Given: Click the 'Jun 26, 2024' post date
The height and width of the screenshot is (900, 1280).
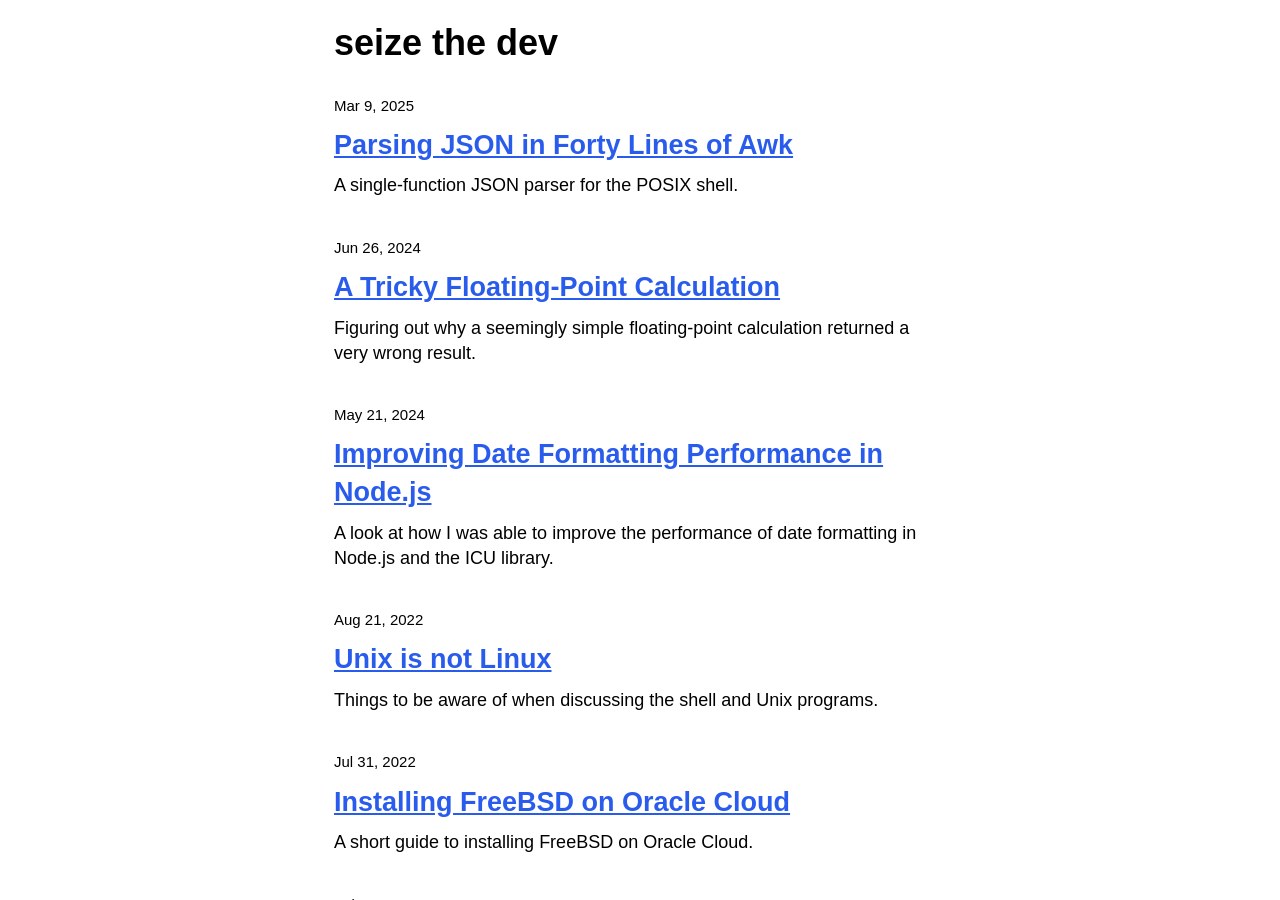Looking at the screenshot, I should 377,248.
